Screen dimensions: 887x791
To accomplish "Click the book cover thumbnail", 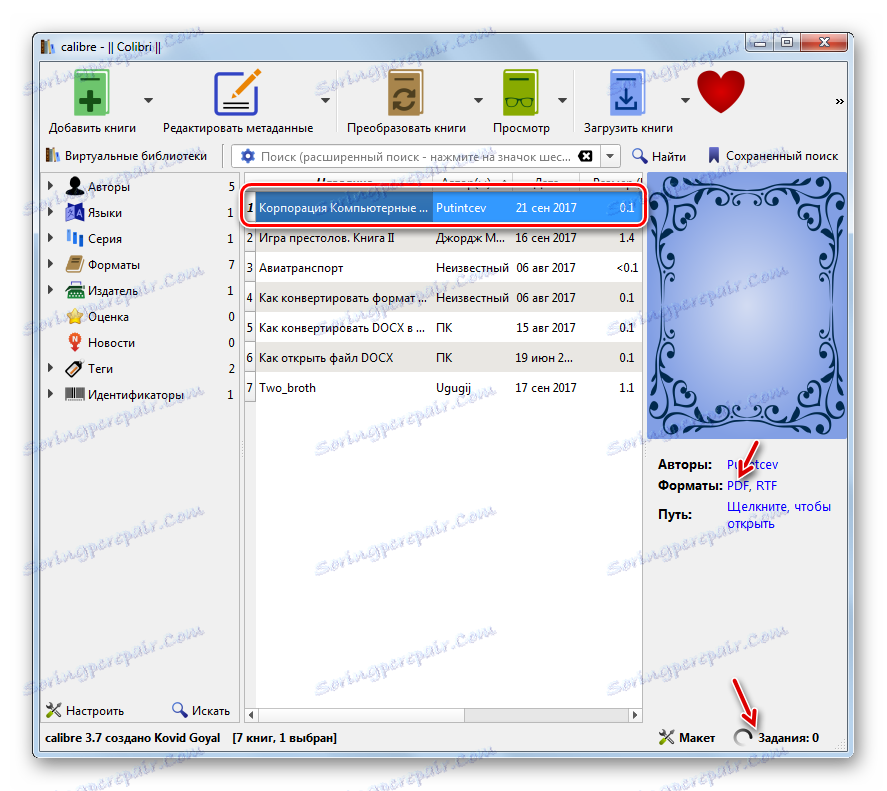I will click(x=747, y=306).
